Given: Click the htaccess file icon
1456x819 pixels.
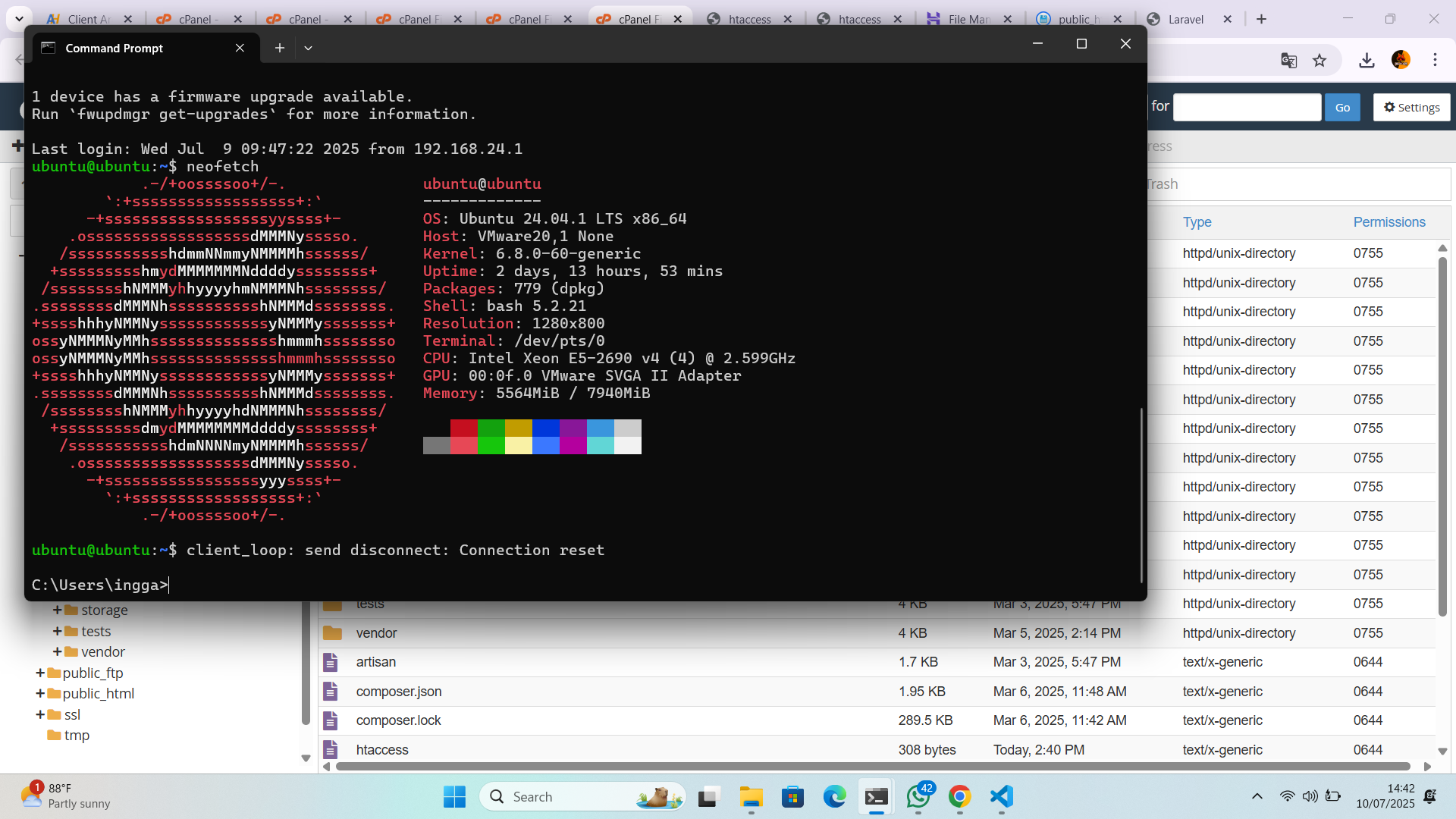Looking at the screenshot, I should (x=331, y=750).
